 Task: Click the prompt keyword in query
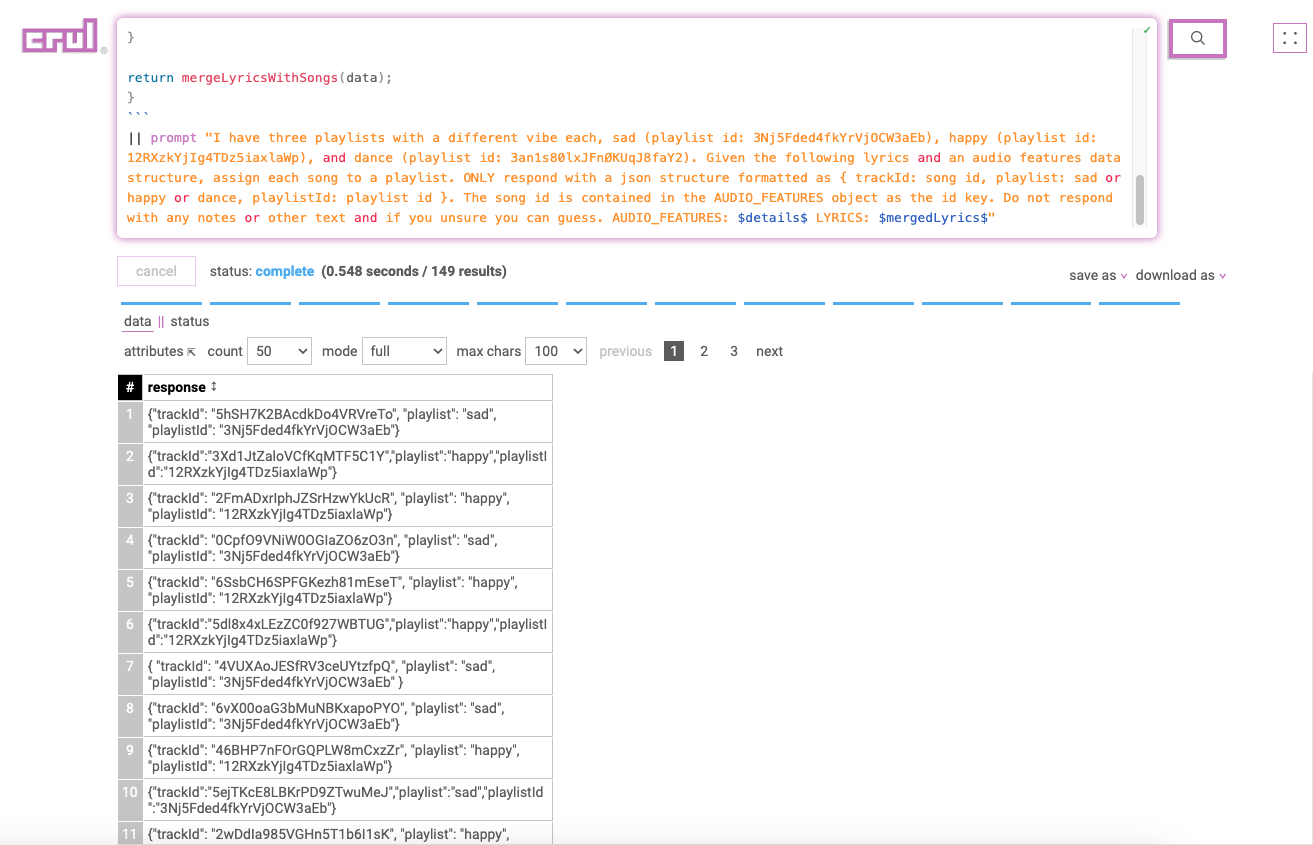(174, 137)
